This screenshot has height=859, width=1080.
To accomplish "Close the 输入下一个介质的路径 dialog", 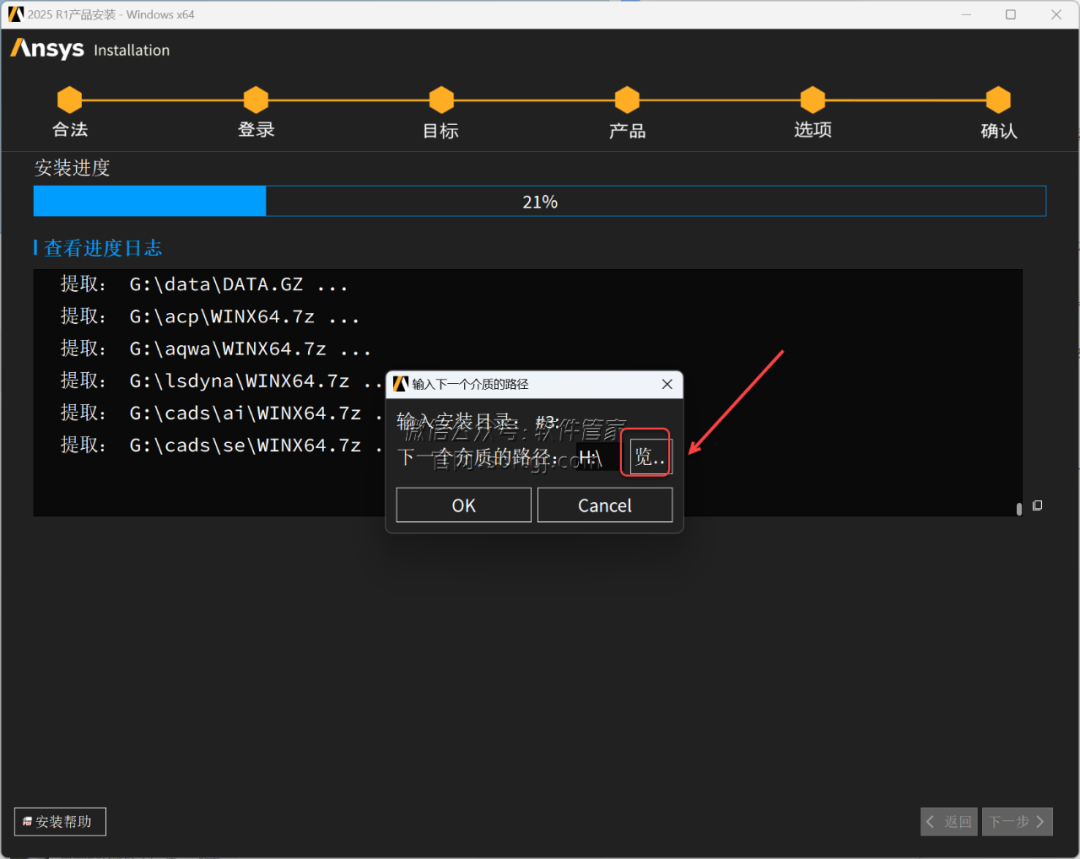I will click(x=667, y=384).
